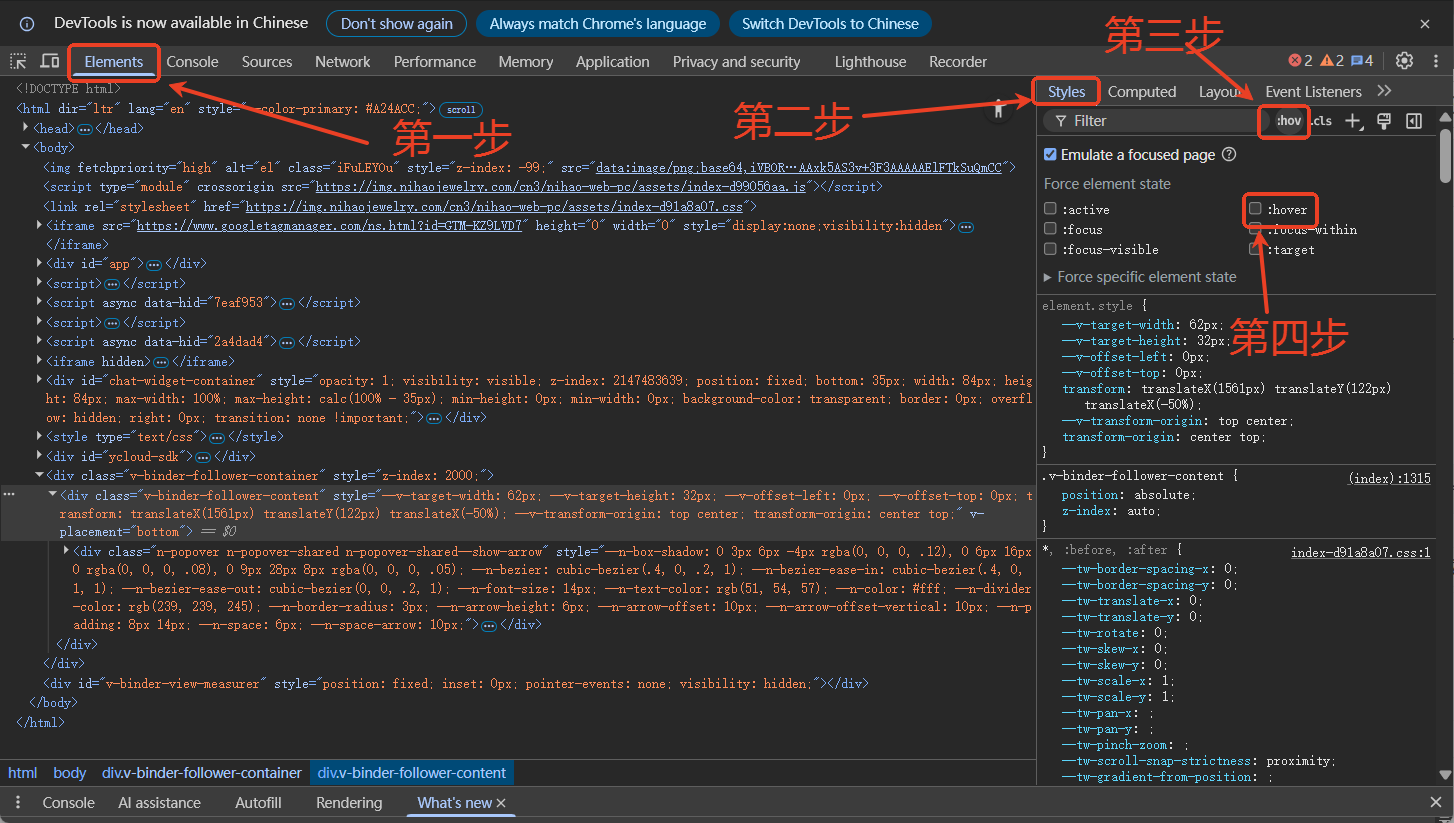The width and height of the screenshot is (1454, 823).
Task: Open DevTools settings gear
Action: 1405,61
